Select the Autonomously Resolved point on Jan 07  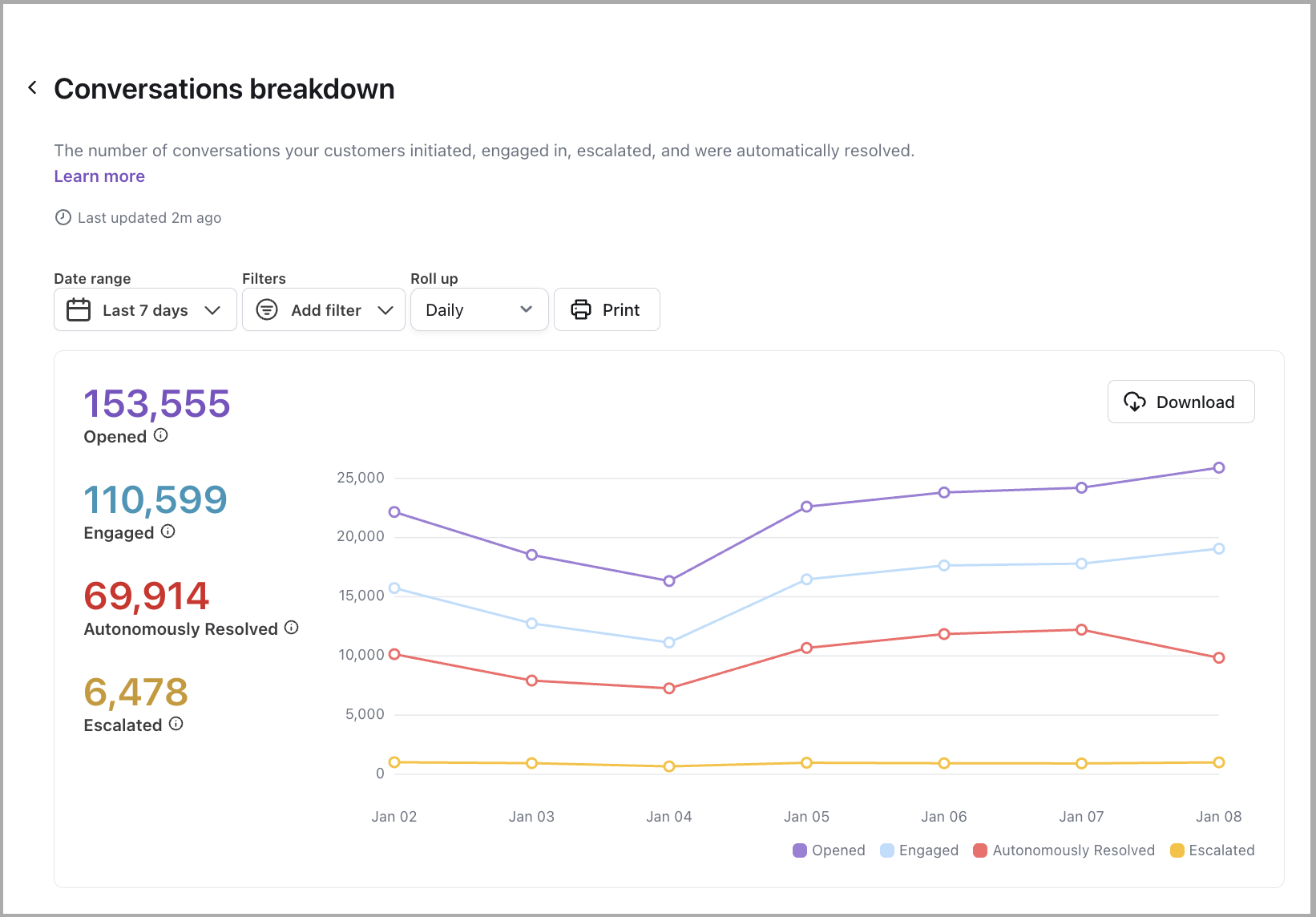[x=1081, y=630]
